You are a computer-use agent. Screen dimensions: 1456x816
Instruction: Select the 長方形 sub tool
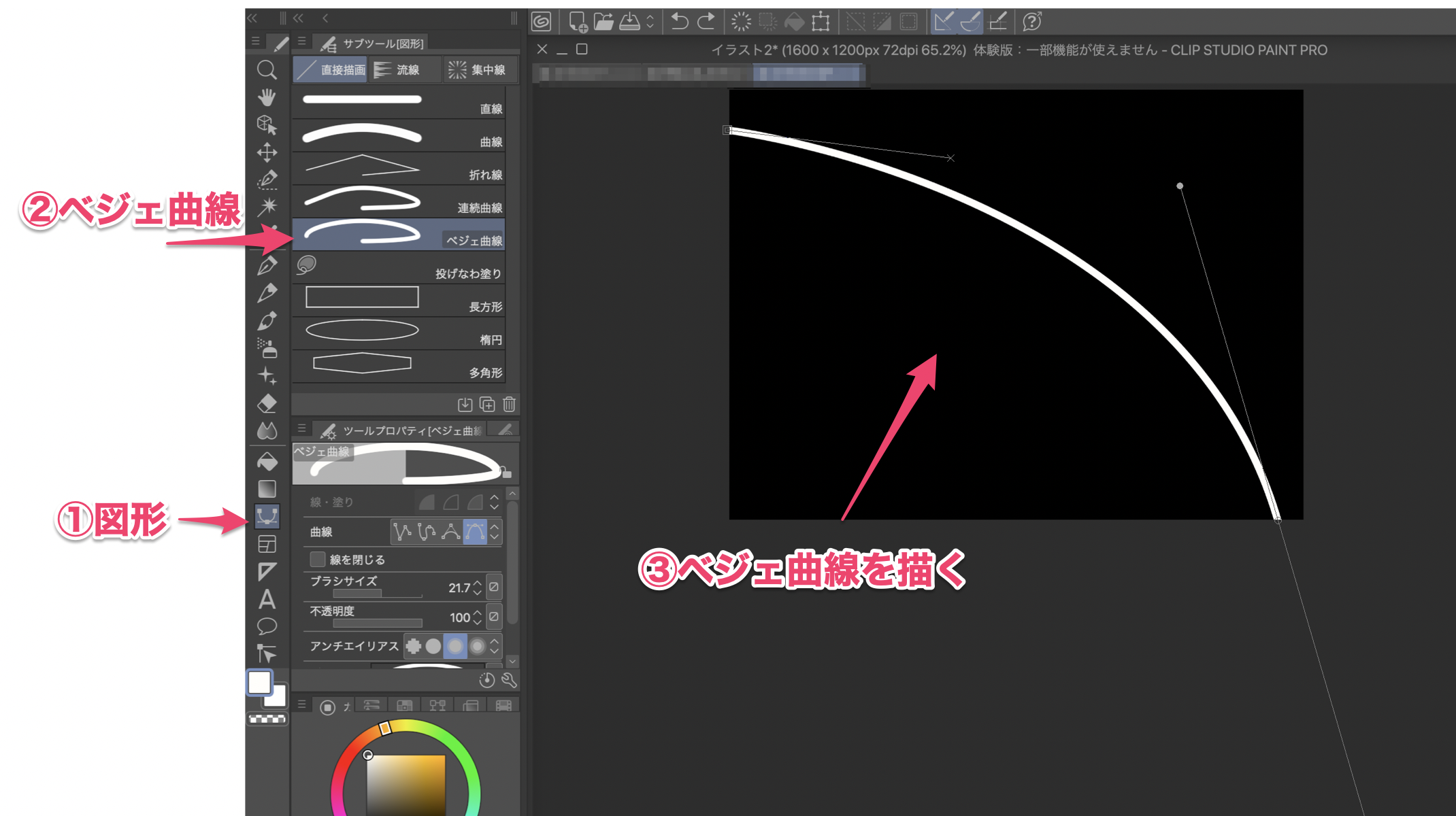tap(399, 300)
